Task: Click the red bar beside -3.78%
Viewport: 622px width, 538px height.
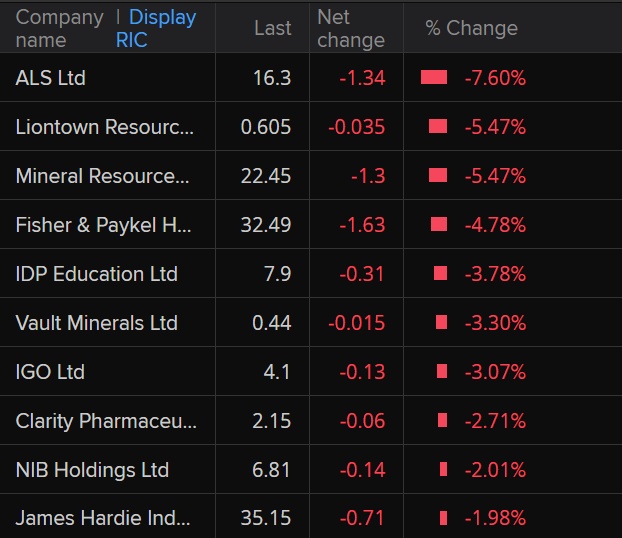Action: [x=440, y=274]
